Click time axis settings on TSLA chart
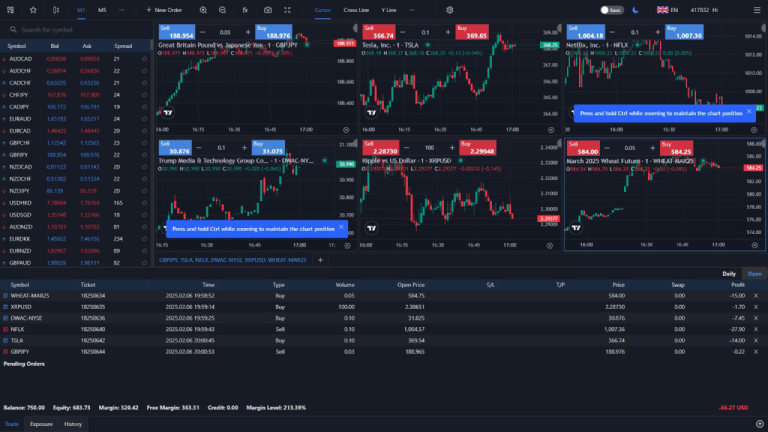Screen dimensions: 768x432 click(x=551, y=130)
